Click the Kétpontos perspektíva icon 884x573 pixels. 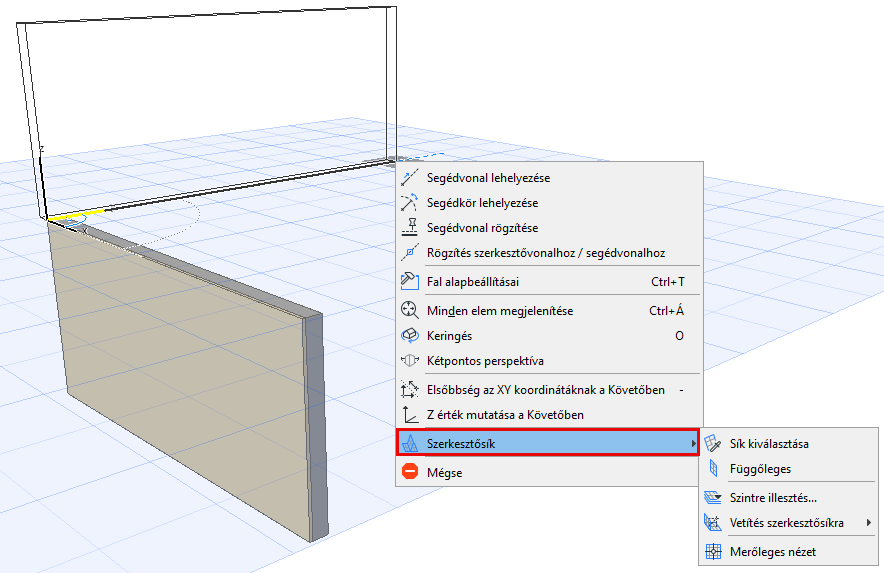click(410, 360)
